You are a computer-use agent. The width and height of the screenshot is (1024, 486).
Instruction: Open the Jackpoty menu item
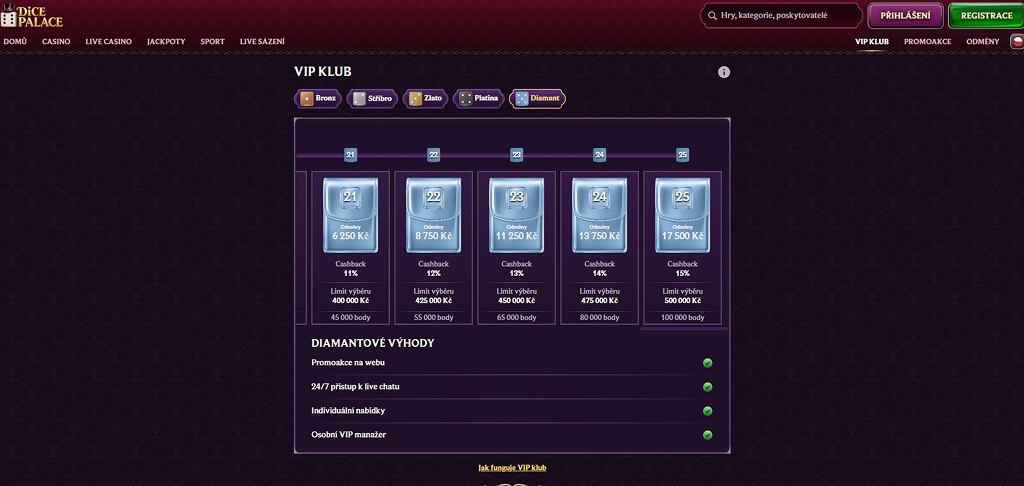coord(166,41)
